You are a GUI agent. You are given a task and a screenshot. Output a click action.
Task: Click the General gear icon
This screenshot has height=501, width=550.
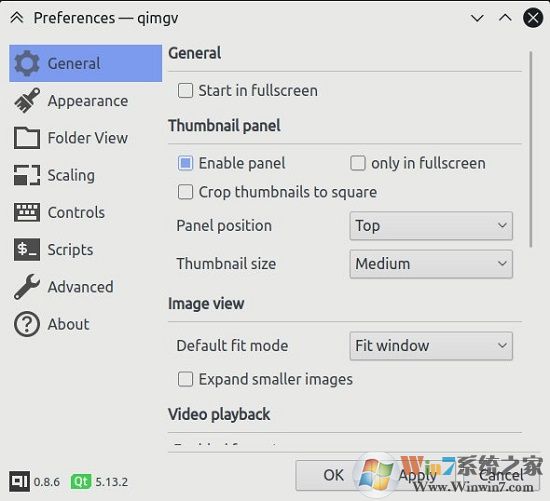(x=27, y=64)
